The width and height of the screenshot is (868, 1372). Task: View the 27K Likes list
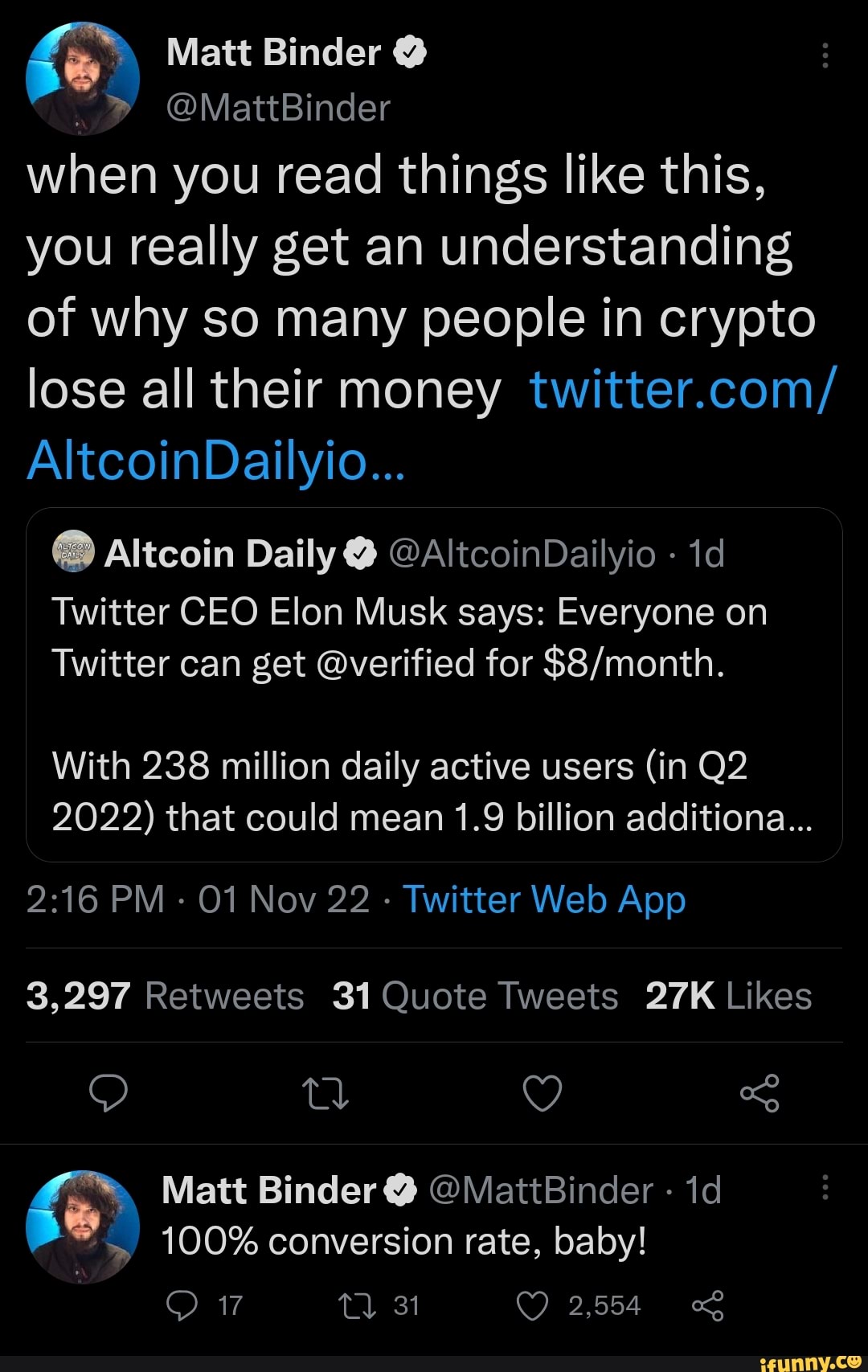click(728, 997)
